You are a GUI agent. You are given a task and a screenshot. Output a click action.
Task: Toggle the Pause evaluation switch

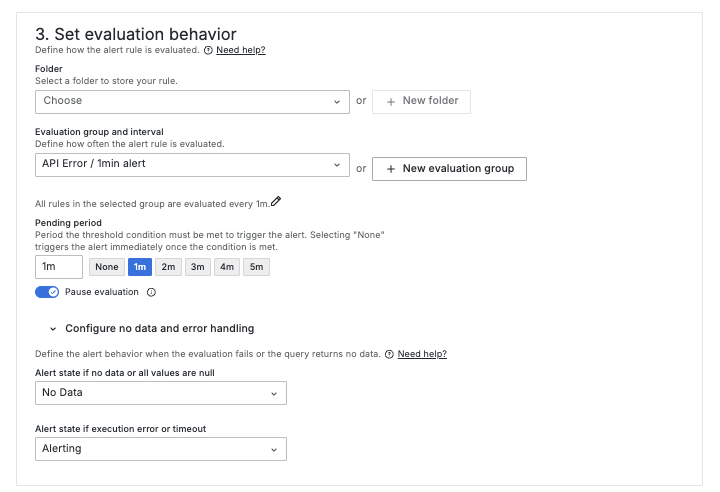pos(47,292)
